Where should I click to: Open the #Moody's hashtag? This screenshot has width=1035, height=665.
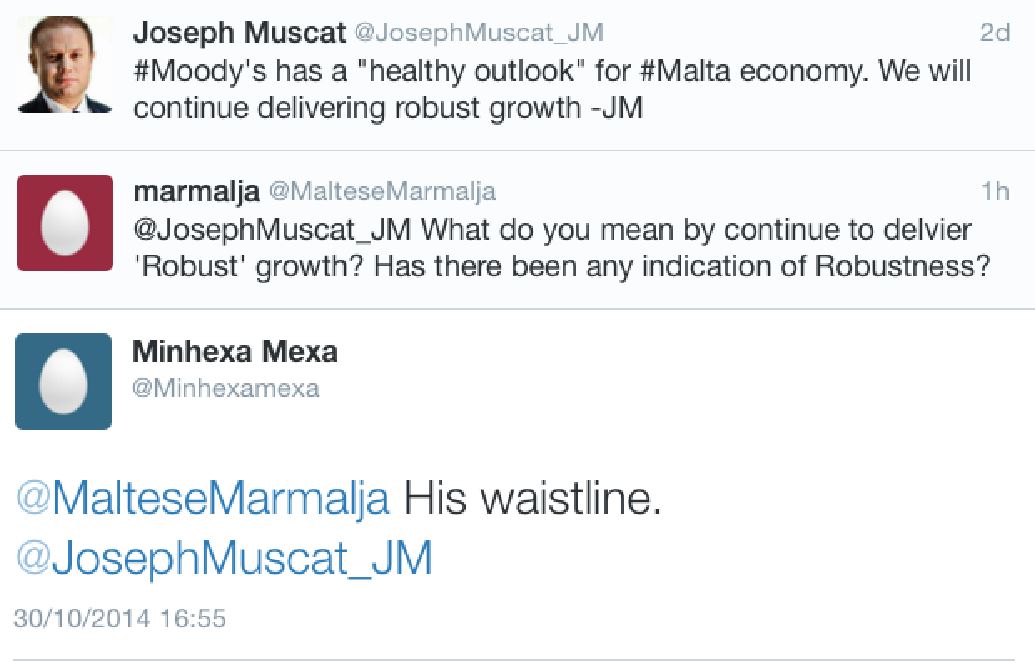pyautogui.click(x=199, y=71)
